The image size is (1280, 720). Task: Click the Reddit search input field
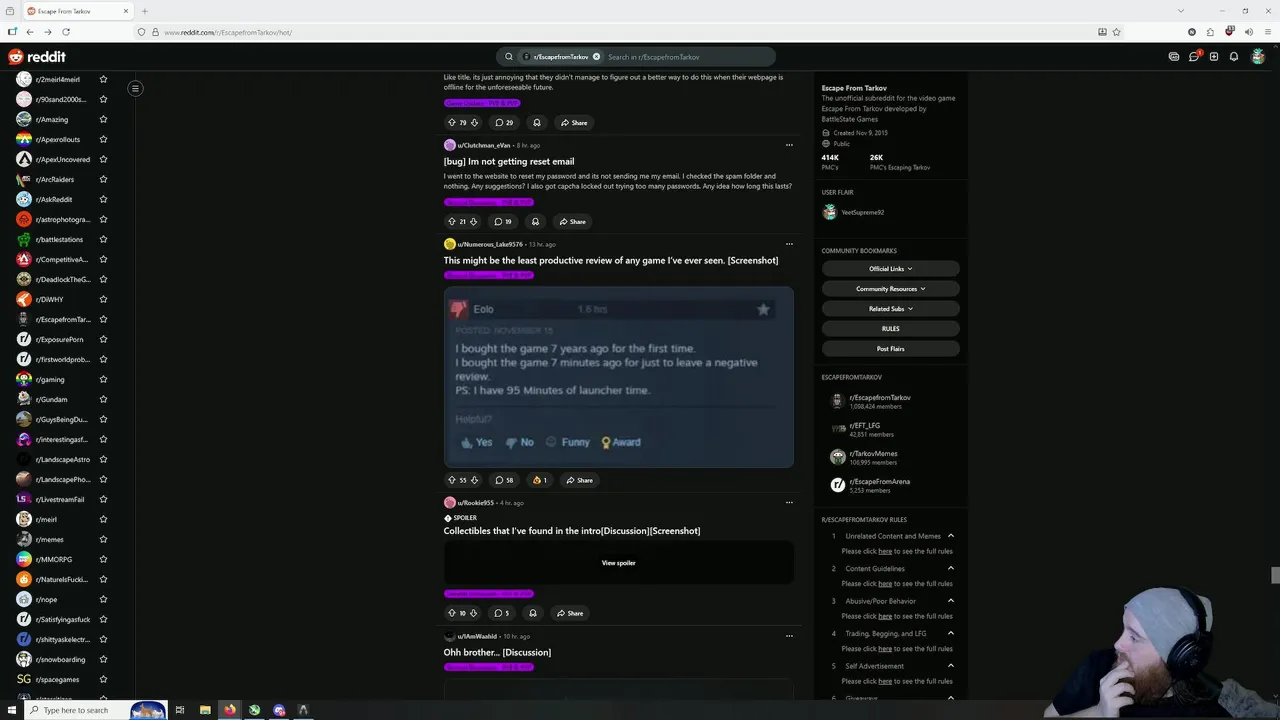point(685,57)
